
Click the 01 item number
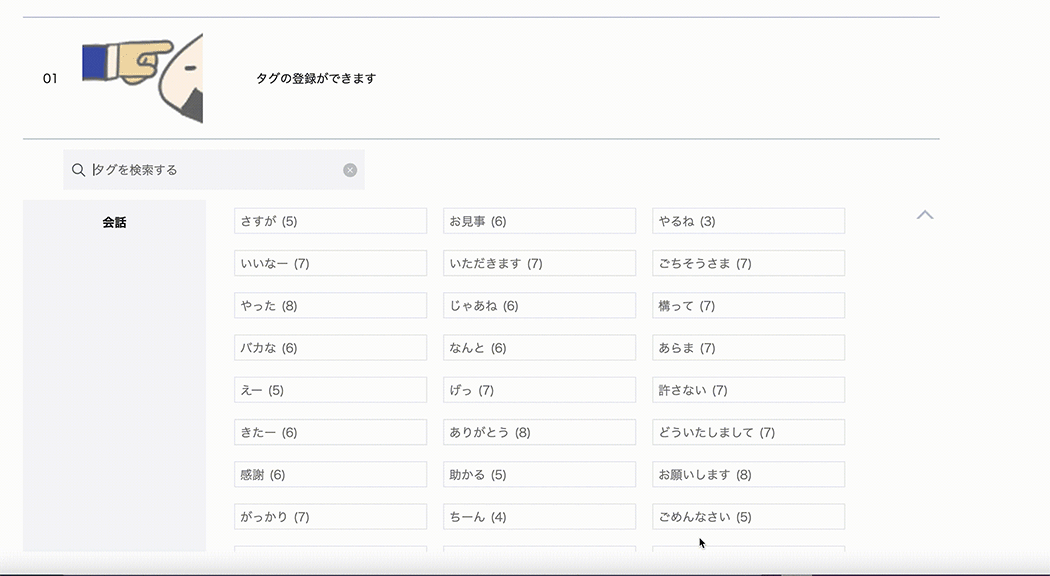click(50, 78)
